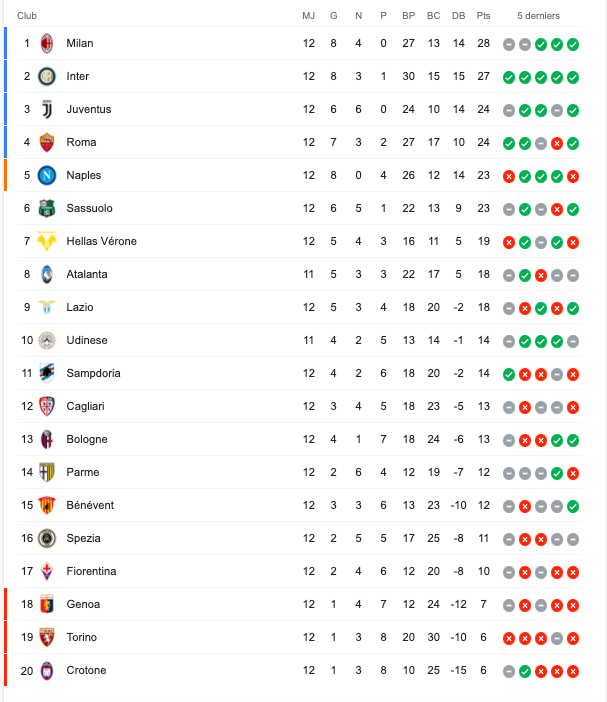Click Milan's most recent win indicator
This screenshot has height=702, width=607.
coord(573,44)
